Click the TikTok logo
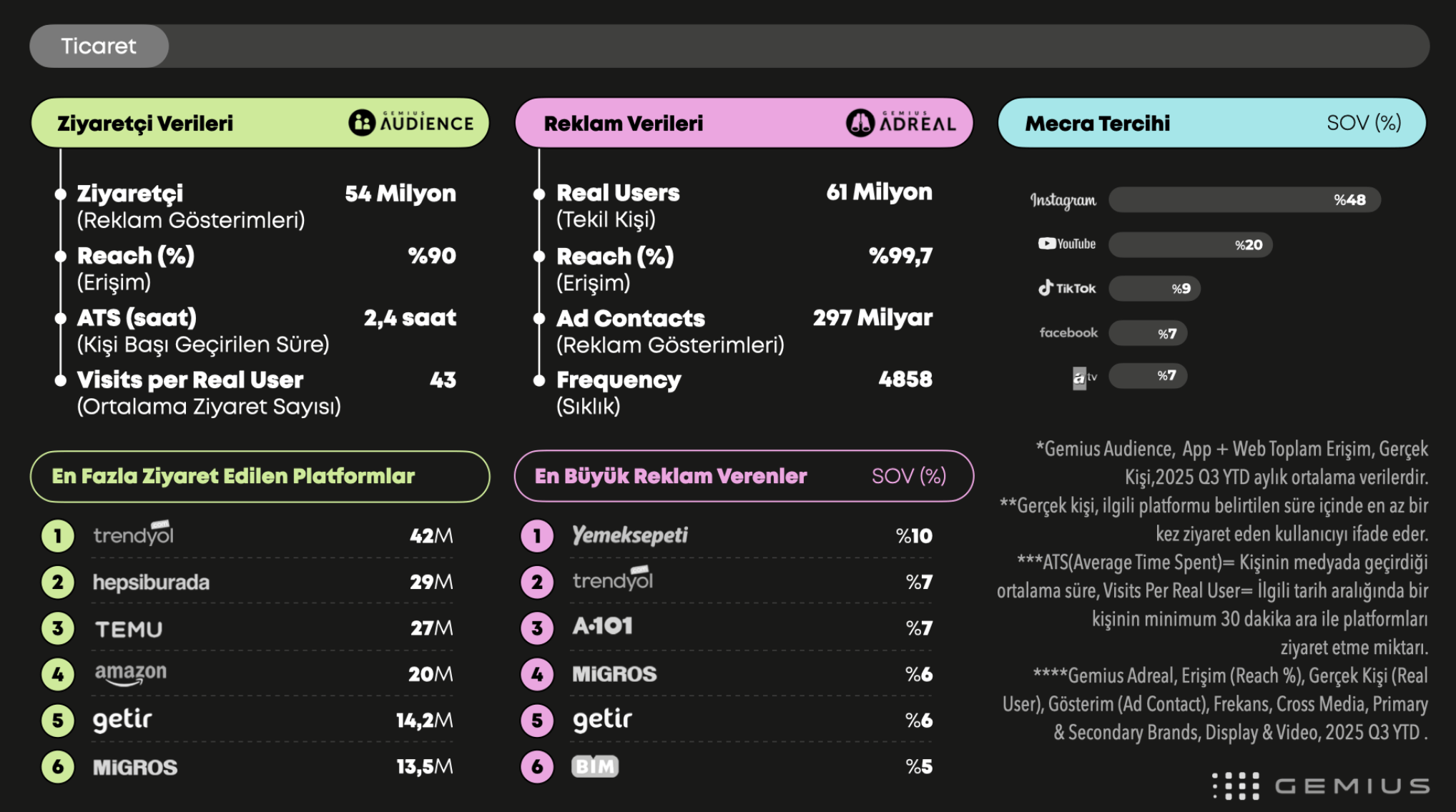Viewport: 1456px width, 812px height. [x=1067, y=288]
